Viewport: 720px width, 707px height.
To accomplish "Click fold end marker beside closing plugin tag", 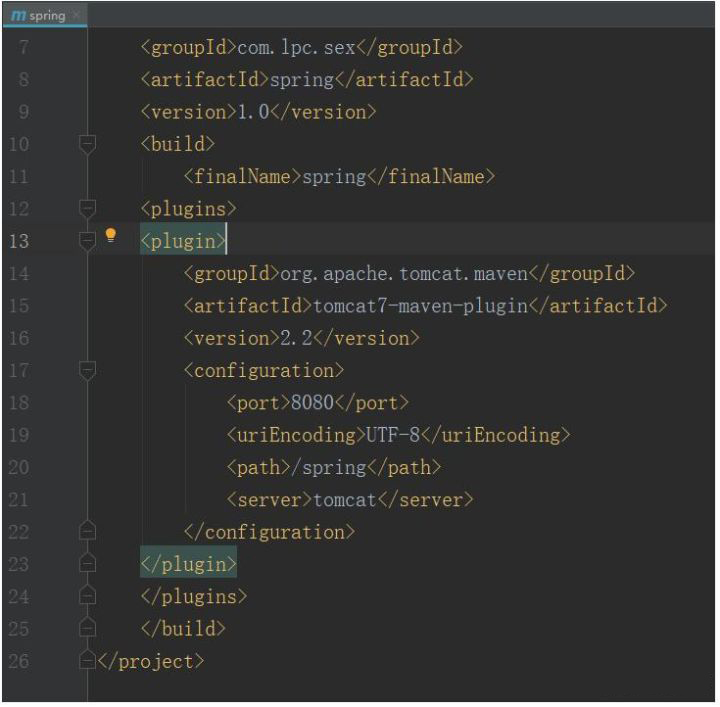I will [x=88, y=564].
